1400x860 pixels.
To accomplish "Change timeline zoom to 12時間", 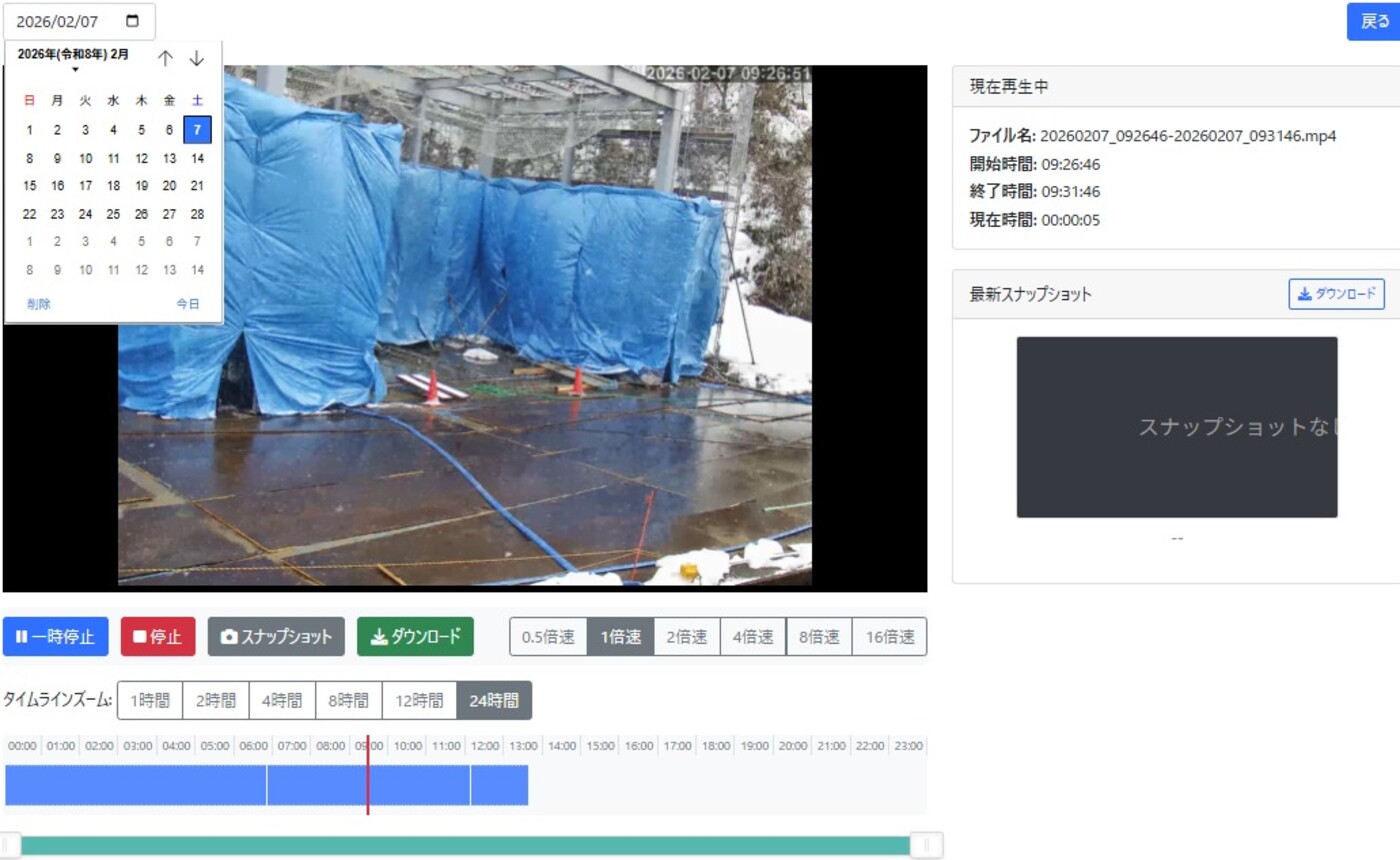I will click(x=419, y=701).
